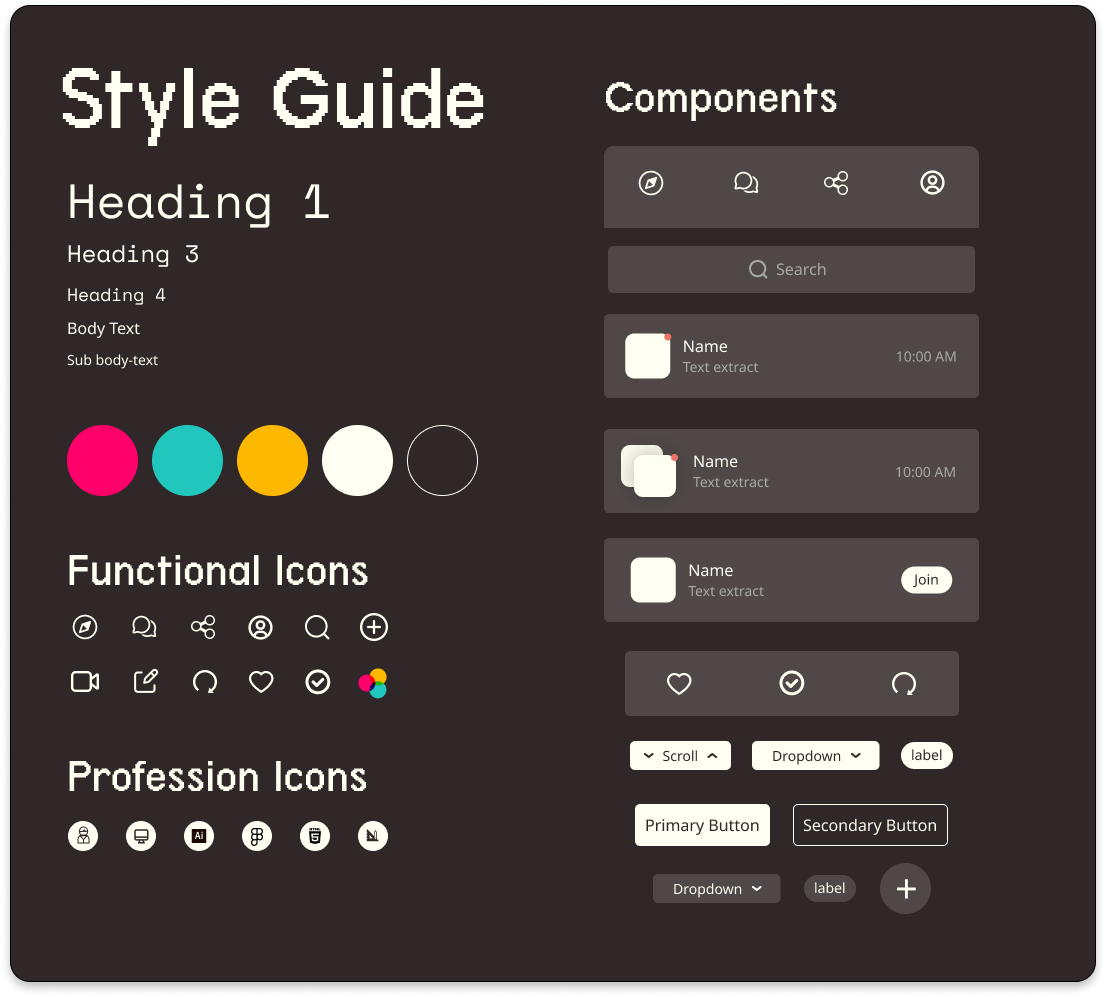Click the magnifier icon under Functional Icons
This screenshot has width=1106, height=997.
tap(317, 627)
